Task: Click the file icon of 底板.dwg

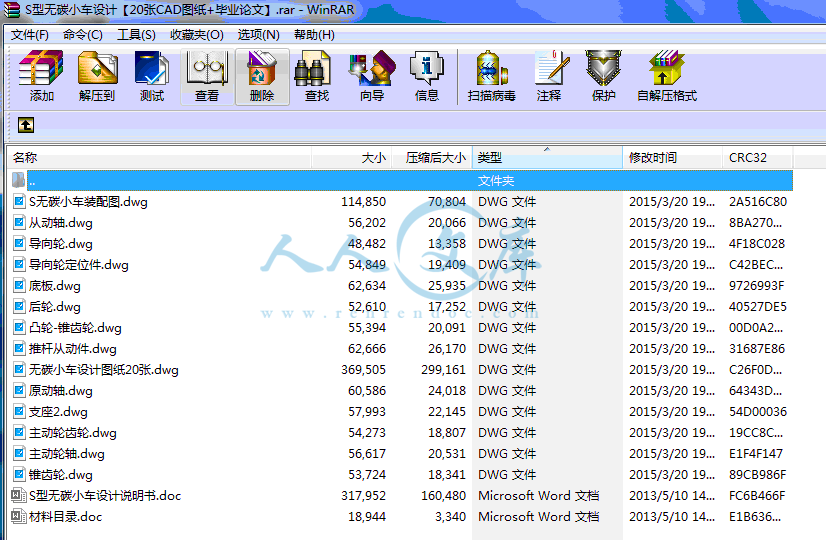Action: [19, 286]
